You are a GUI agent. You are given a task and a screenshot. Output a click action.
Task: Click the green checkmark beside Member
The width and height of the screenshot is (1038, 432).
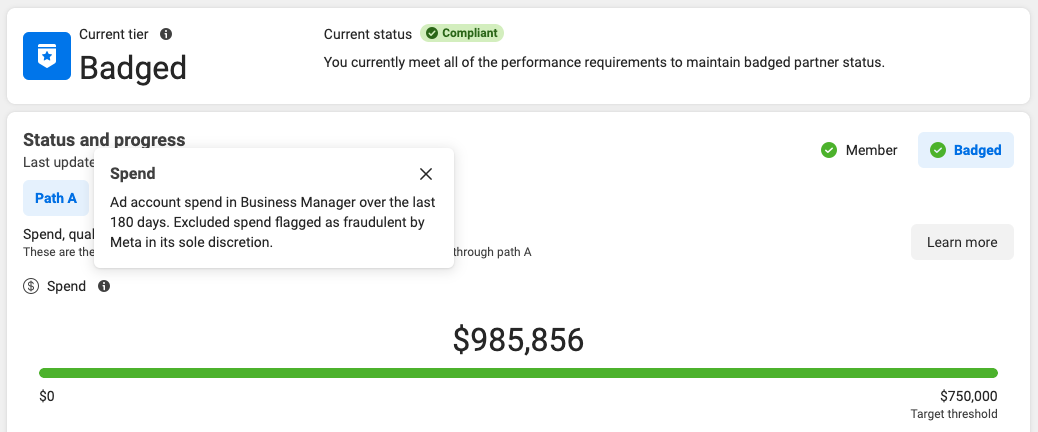pyautogui.click(x=829, y=150)
